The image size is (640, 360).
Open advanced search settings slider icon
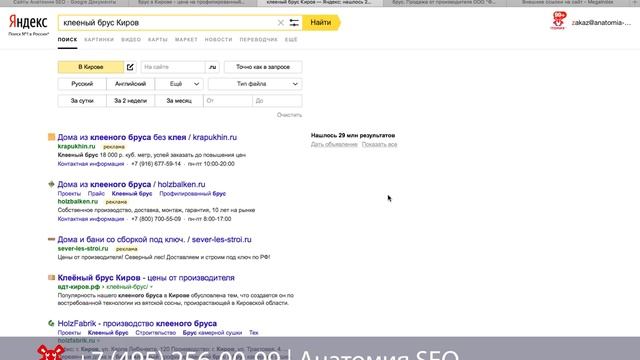[294, 23]
